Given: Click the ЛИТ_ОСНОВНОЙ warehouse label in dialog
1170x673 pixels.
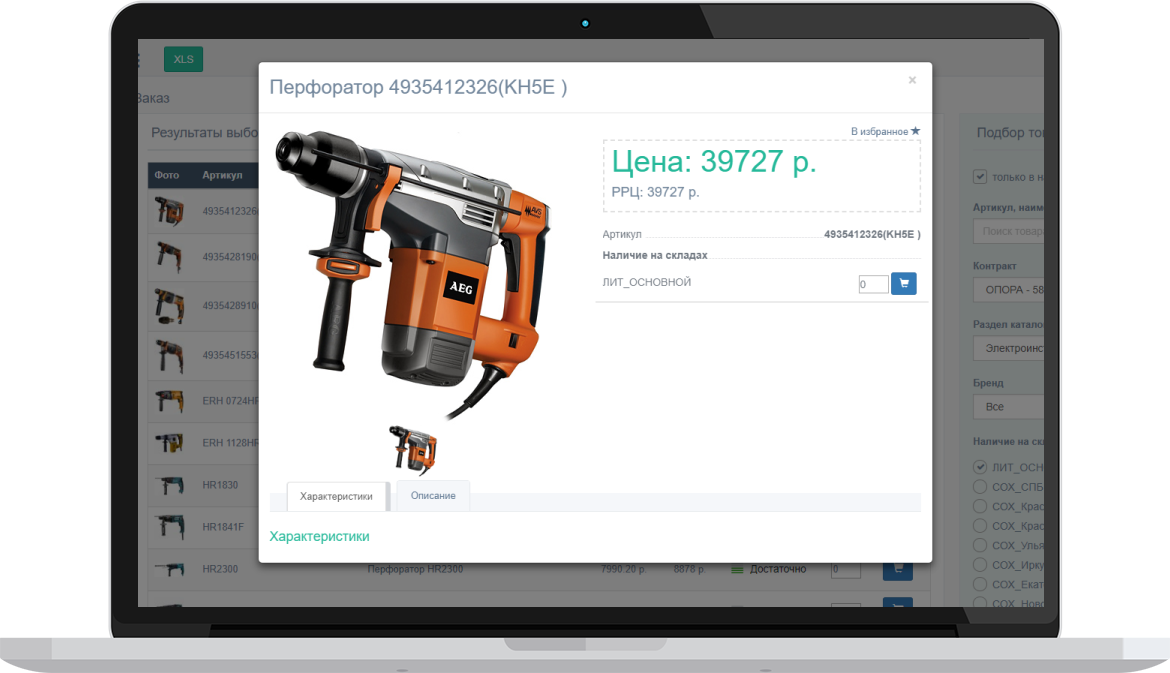Looking at the screenshot, I should pos(647,282).
